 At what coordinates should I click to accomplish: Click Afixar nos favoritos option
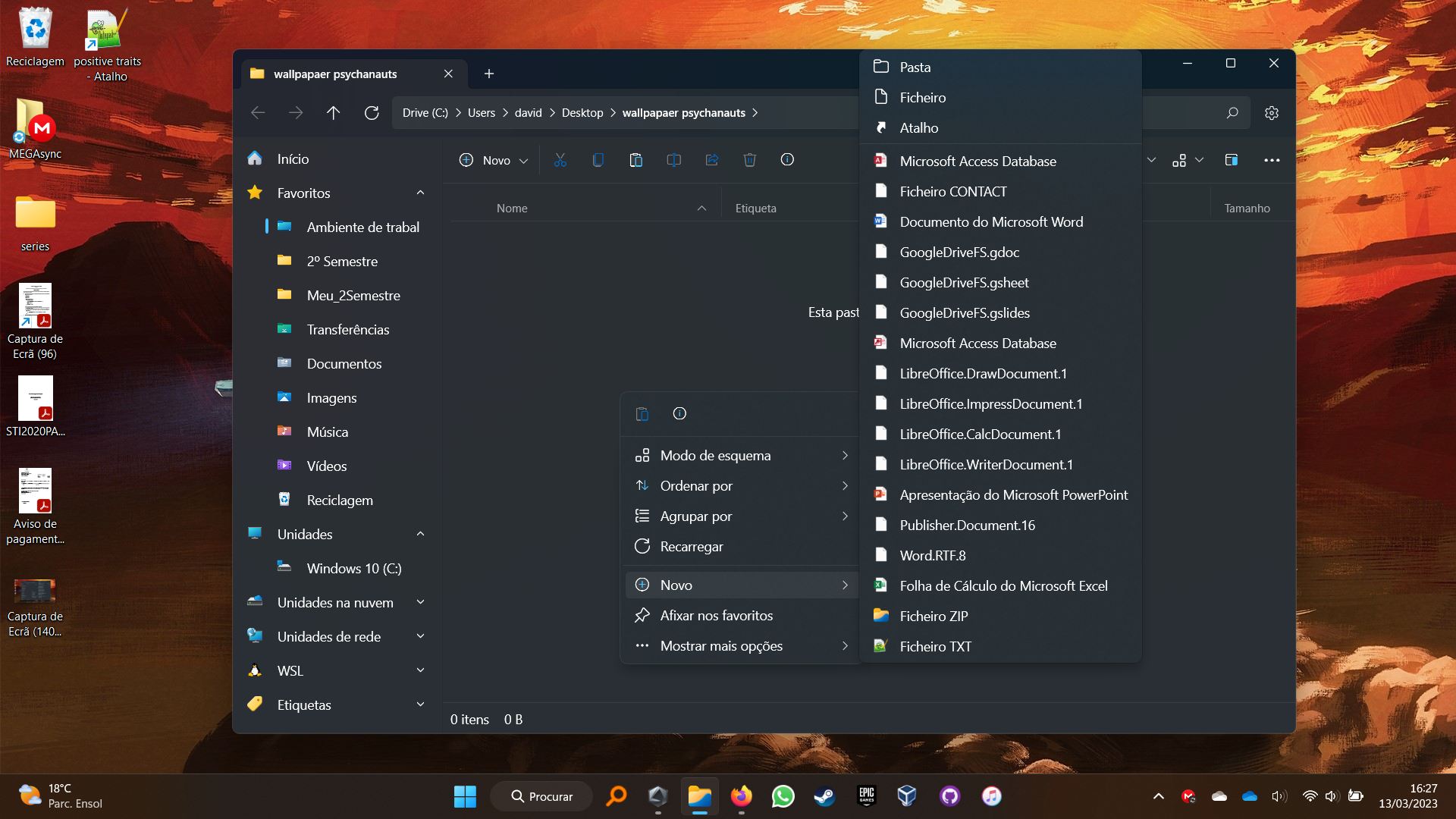(x=716, y=615)
